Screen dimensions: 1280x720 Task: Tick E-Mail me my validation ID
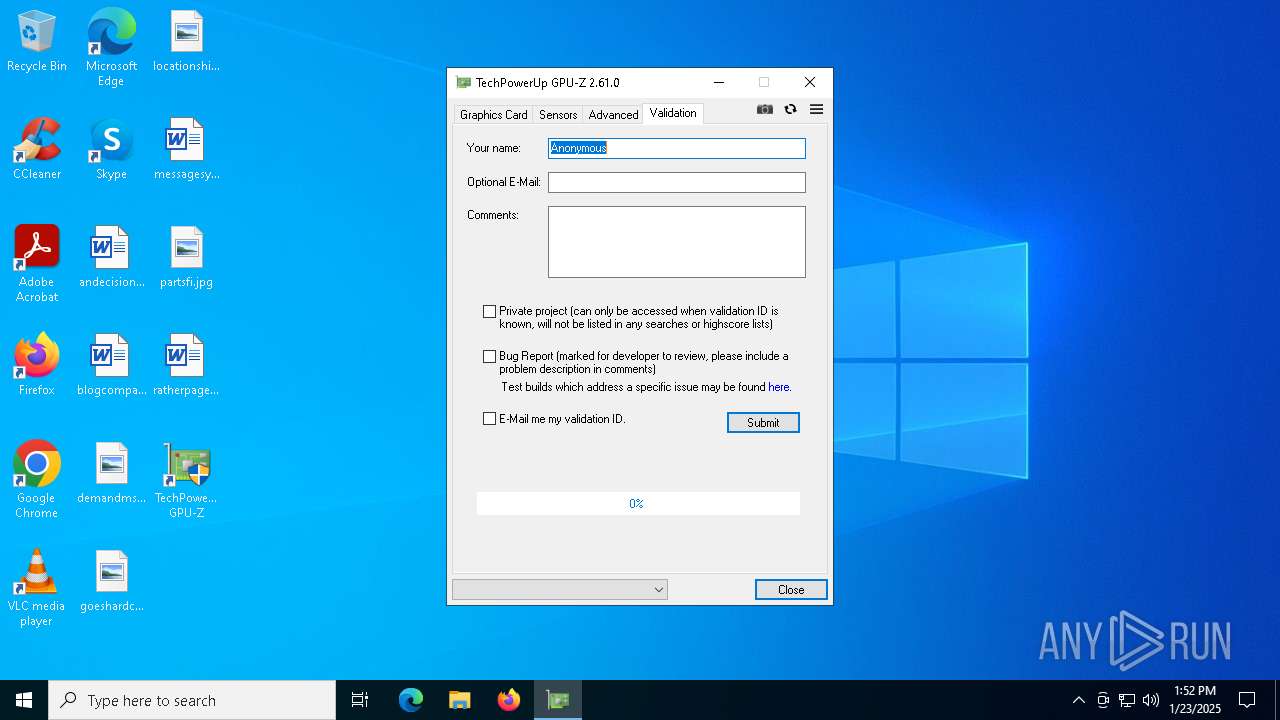(489, 419)
